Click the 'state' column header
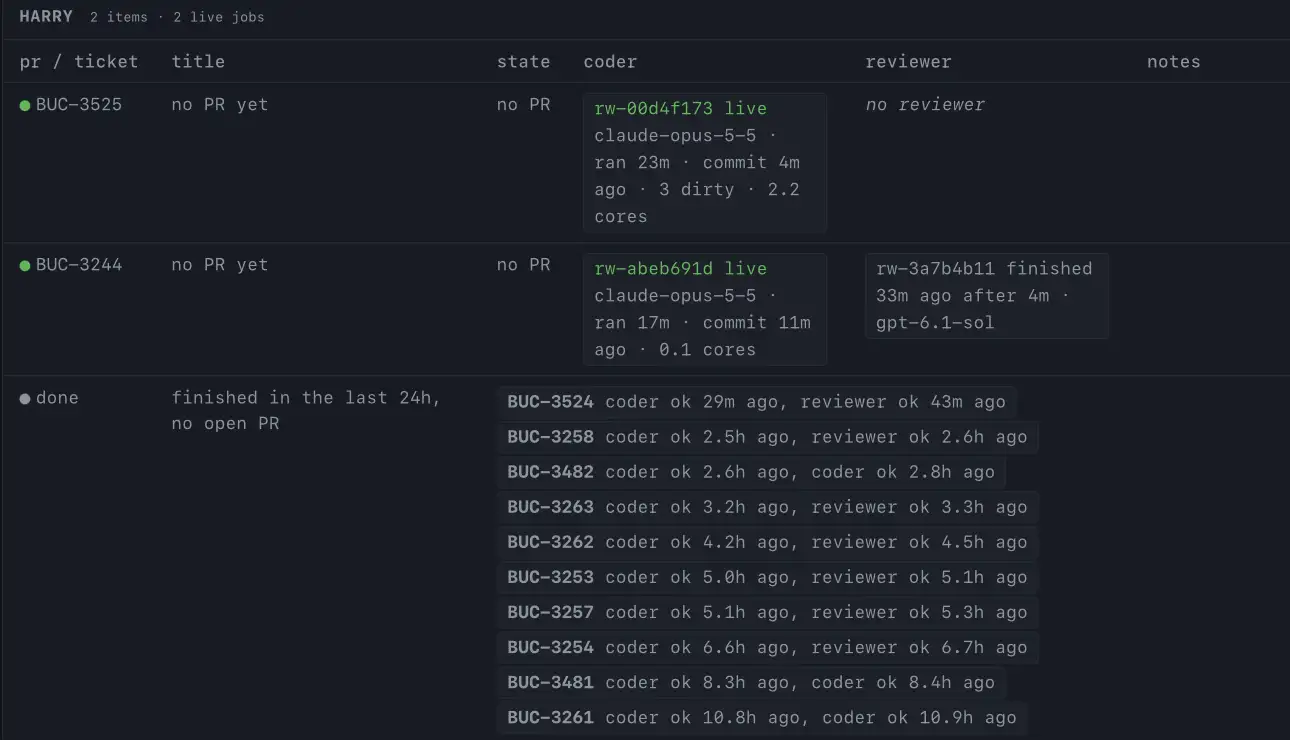The width and height of the screenshot is (1290, 740). (x=523, y=61)
